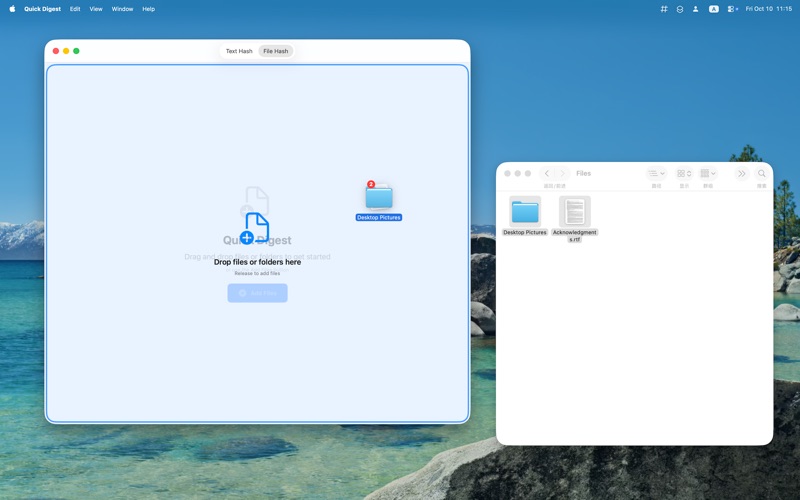Viewport: 800px width, 500px height.
Task: Click the layered circle status menu icon
Action: tap(680, 9)
